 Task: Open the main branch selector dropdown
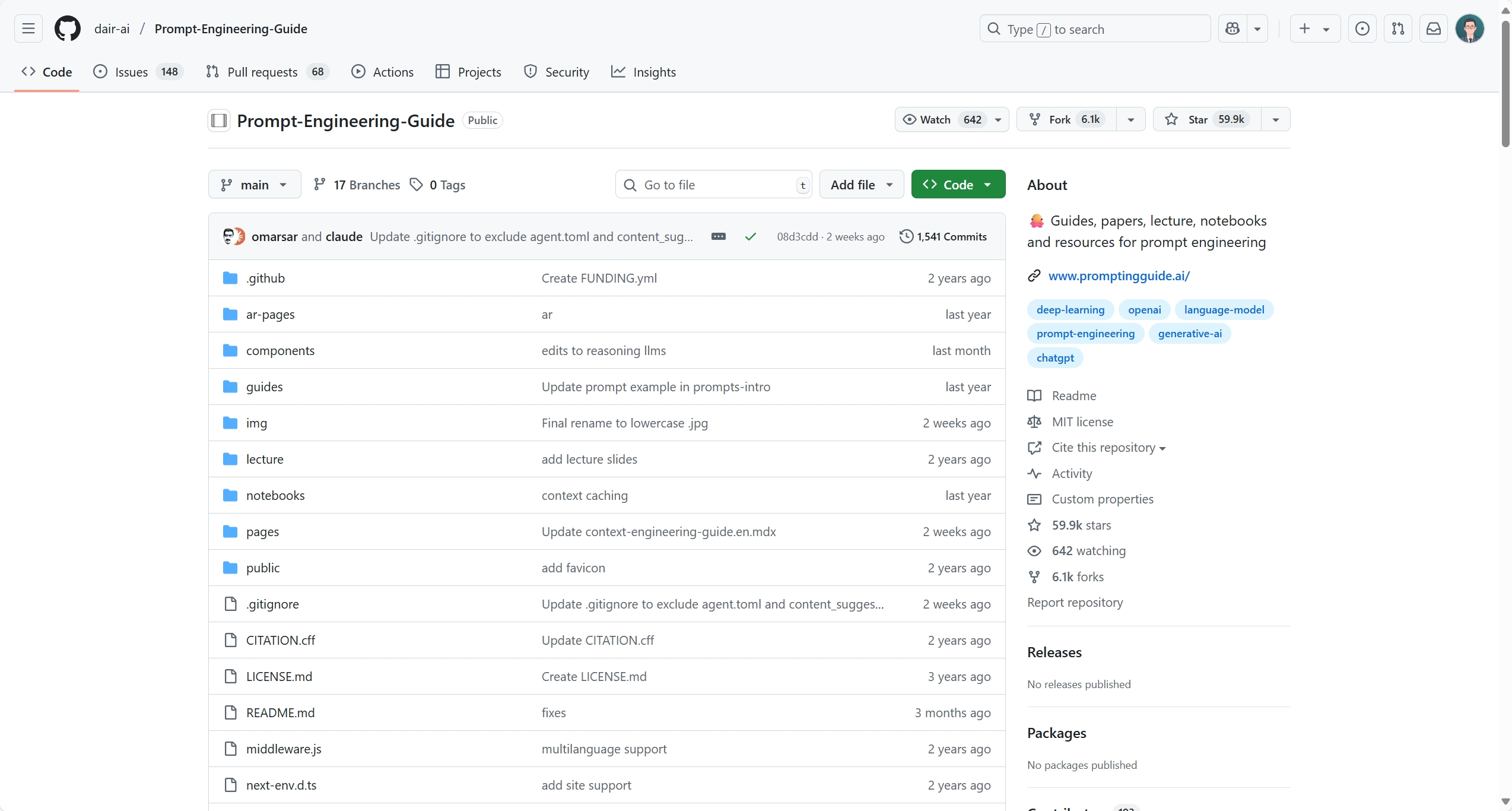click(254, 185)
